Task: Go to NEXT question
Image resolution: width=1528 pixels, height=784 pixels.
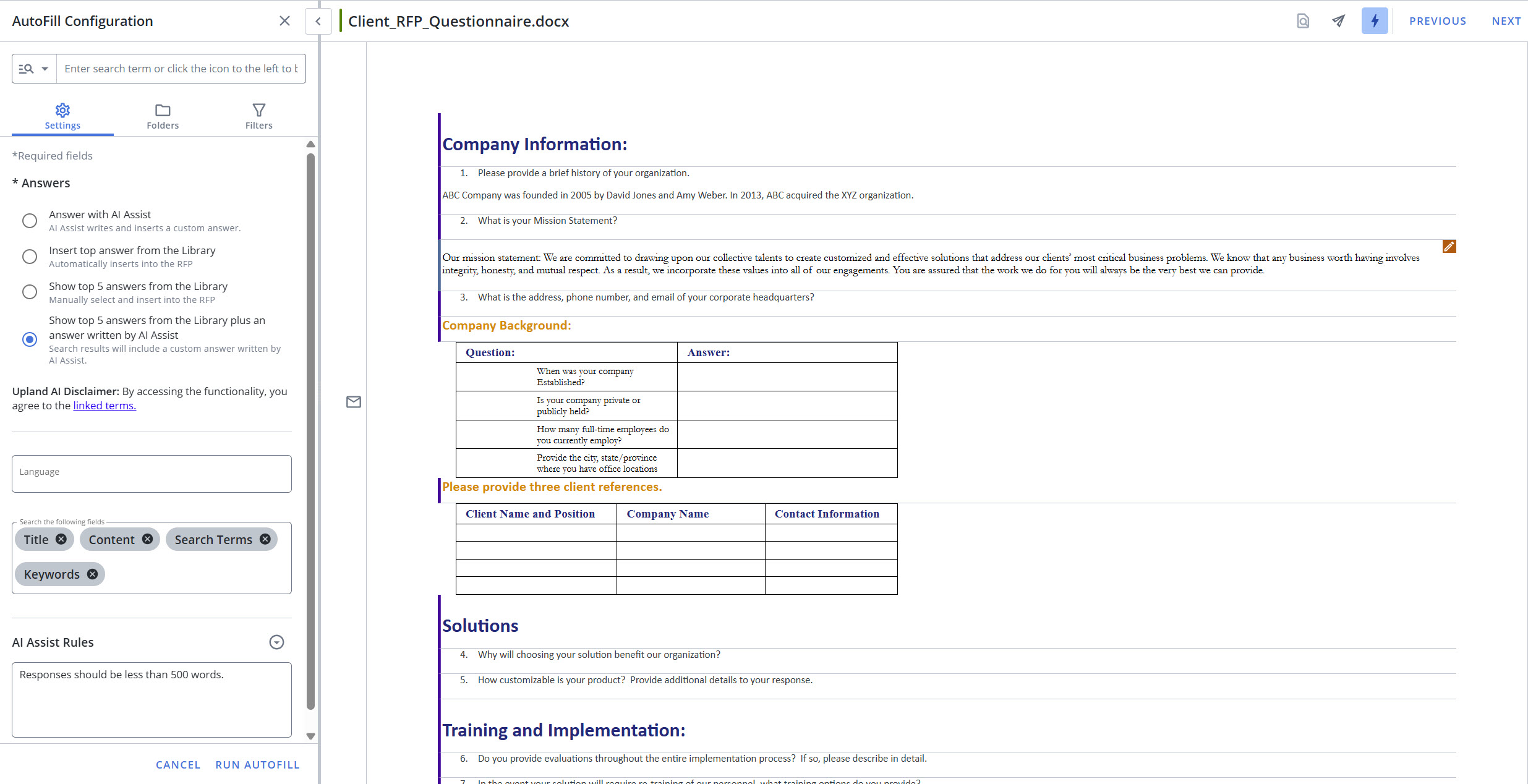Action: (1506, 21)
